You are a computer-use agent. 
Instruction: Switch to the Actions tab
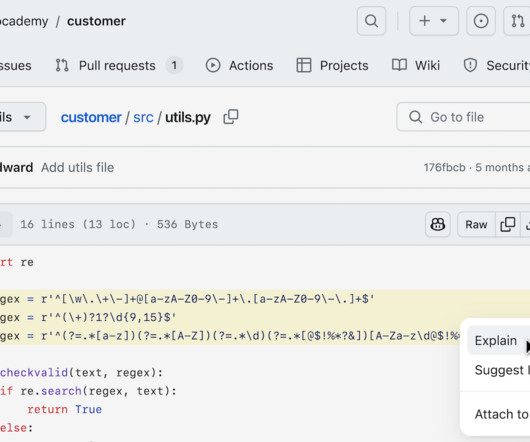click(x=239, y=65)
